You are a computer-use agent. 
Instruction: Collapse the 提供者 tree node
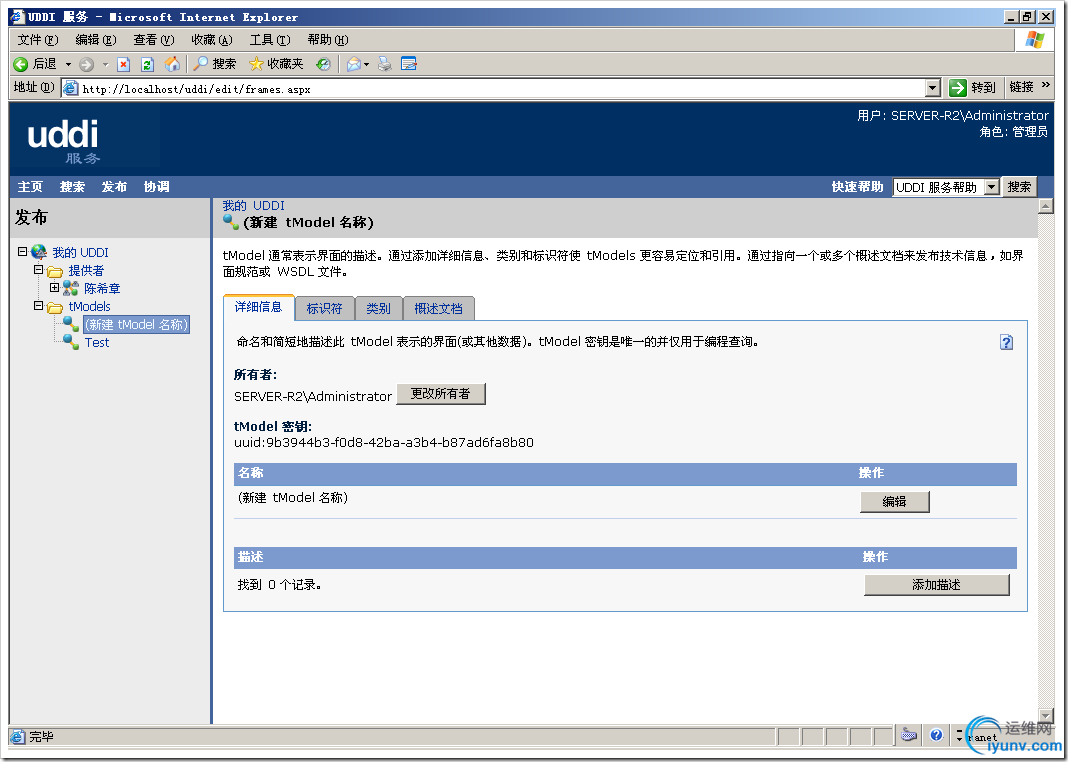click(38, 270)
